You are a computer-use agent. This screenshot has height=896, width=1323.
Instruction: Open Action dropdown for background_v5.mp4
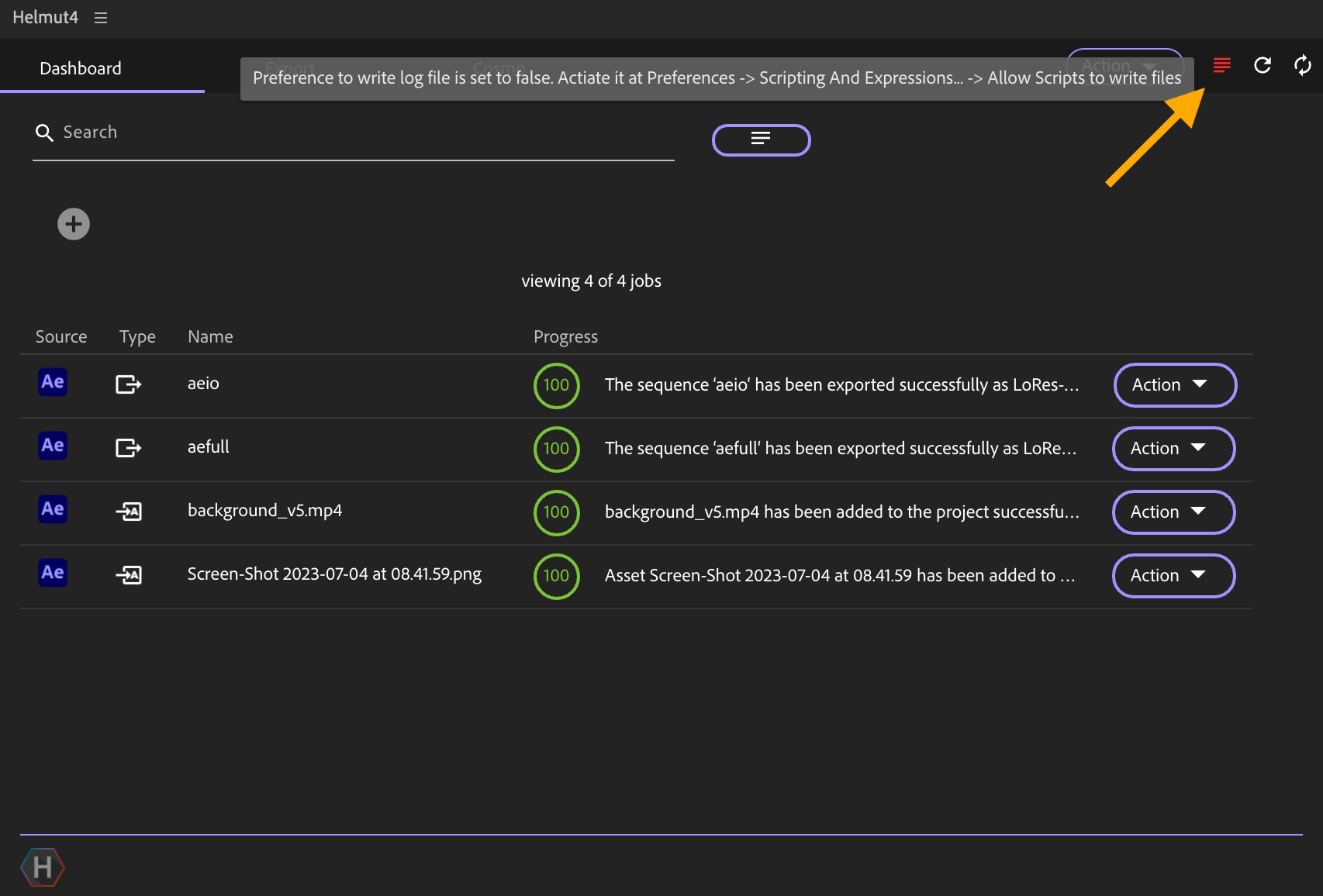1173,512
